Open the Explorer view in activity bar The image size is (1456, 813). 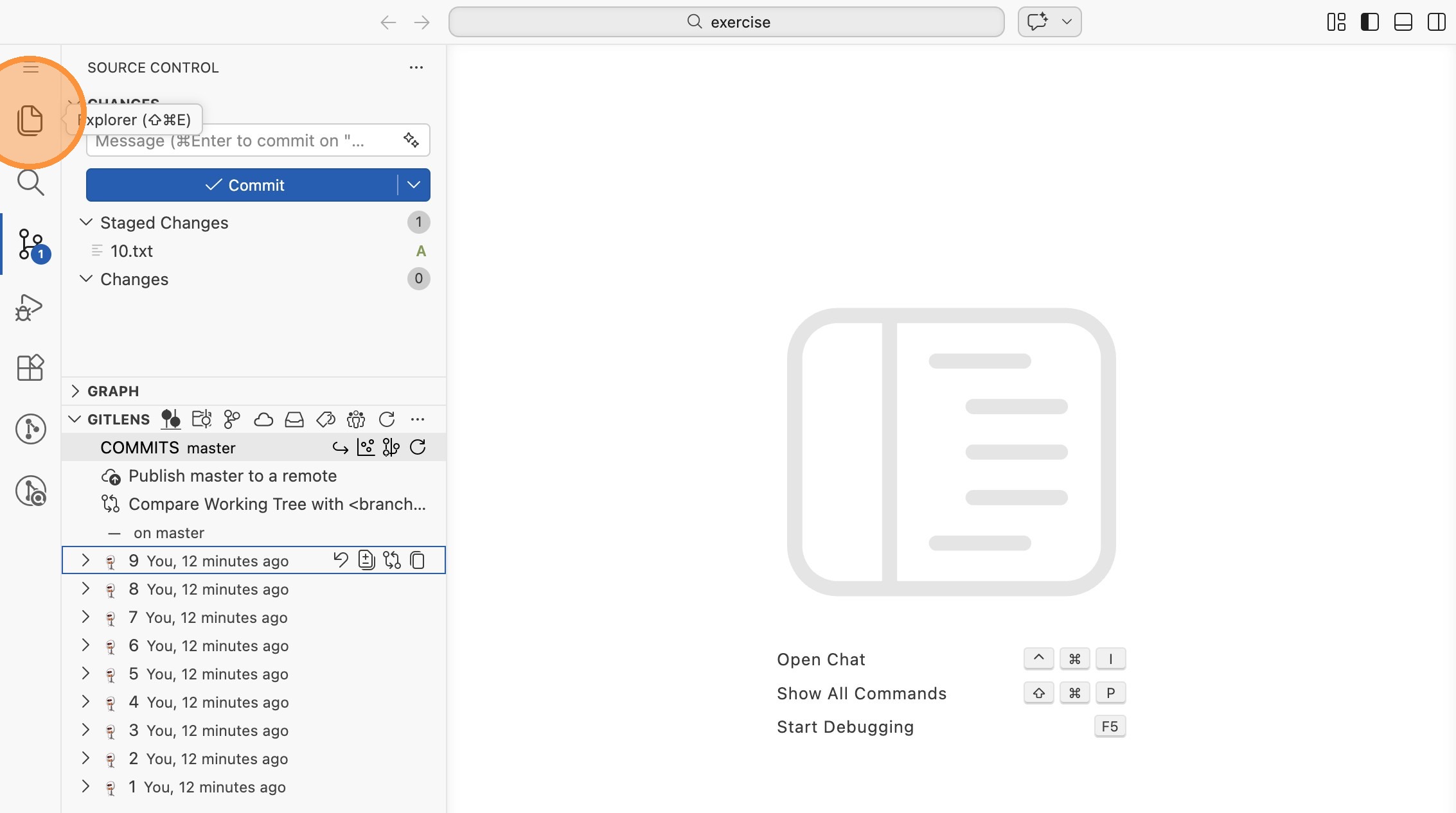30,120
